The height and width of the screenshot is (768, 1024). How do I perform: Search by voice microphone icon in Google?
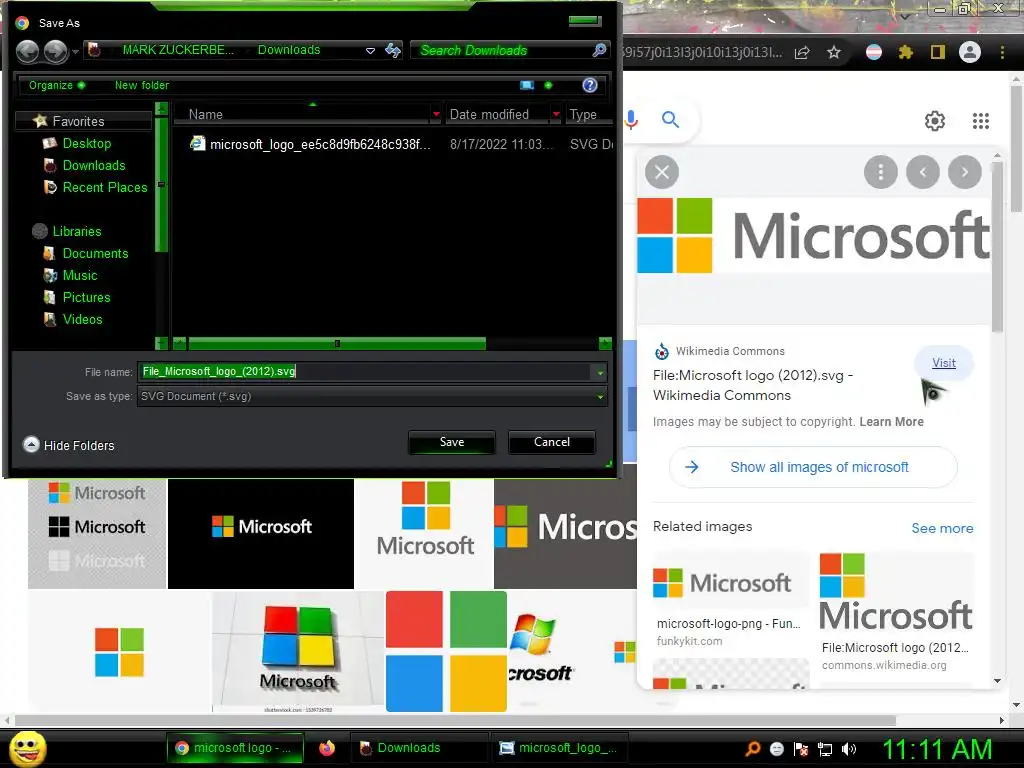pyautogui.click(x=630, y=120)
